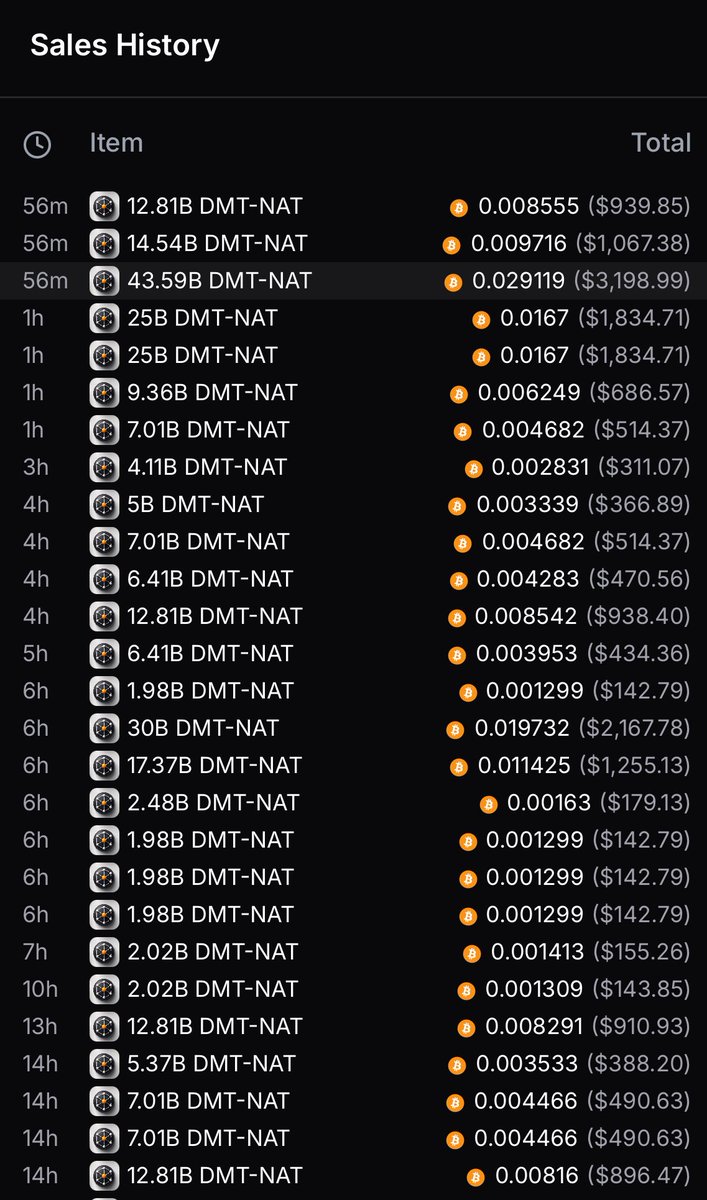
Task: Select the token icon beside 30B DMT-NAT
Action: pyautogui.click(x=104, y=728)
